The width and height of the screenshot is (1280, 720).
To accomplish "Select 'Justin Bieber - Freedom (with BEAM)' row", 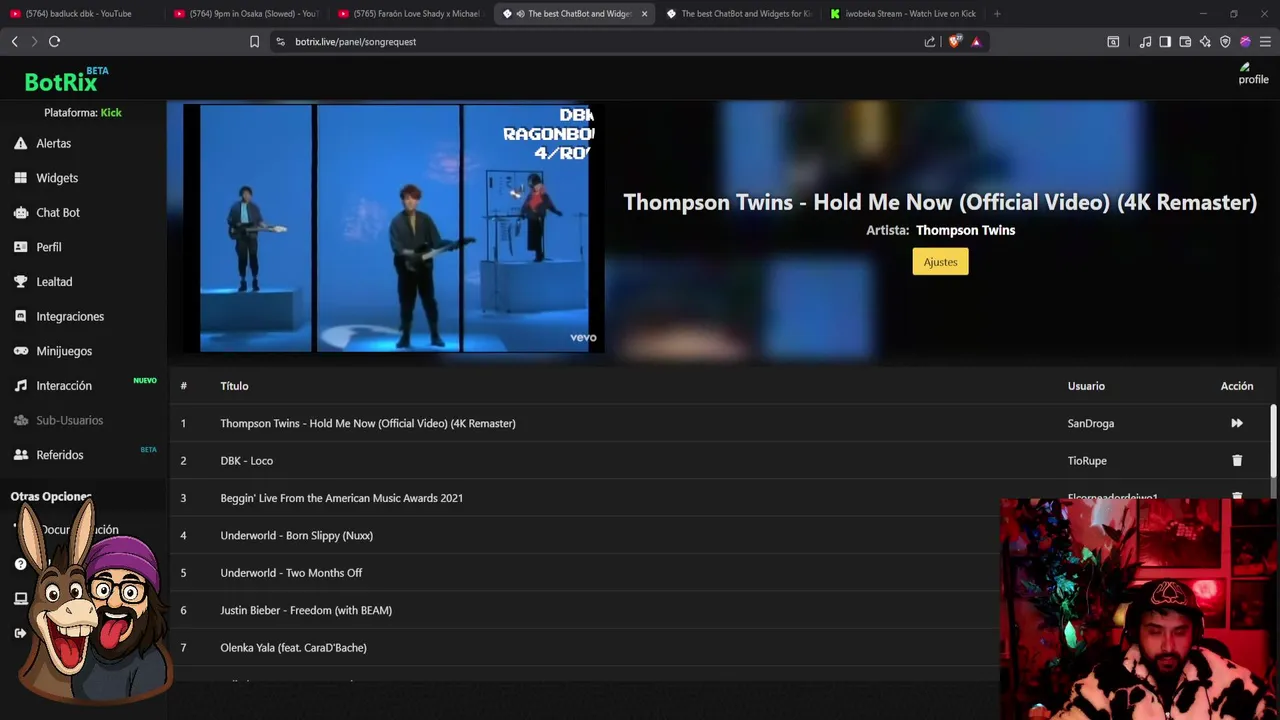I will point(306,610).
